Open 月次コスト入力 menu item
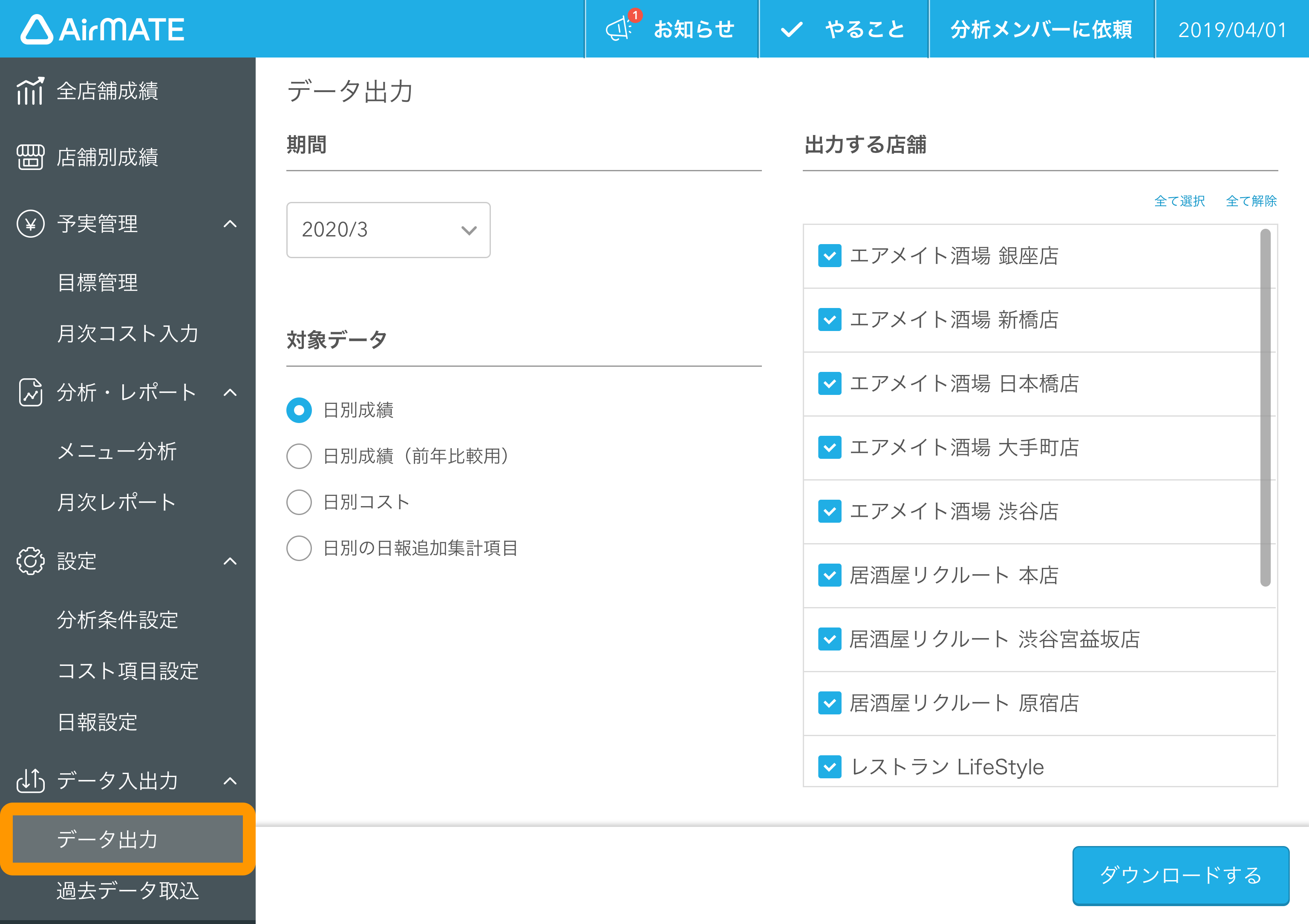1309x924 pixels. pos(128,334)
